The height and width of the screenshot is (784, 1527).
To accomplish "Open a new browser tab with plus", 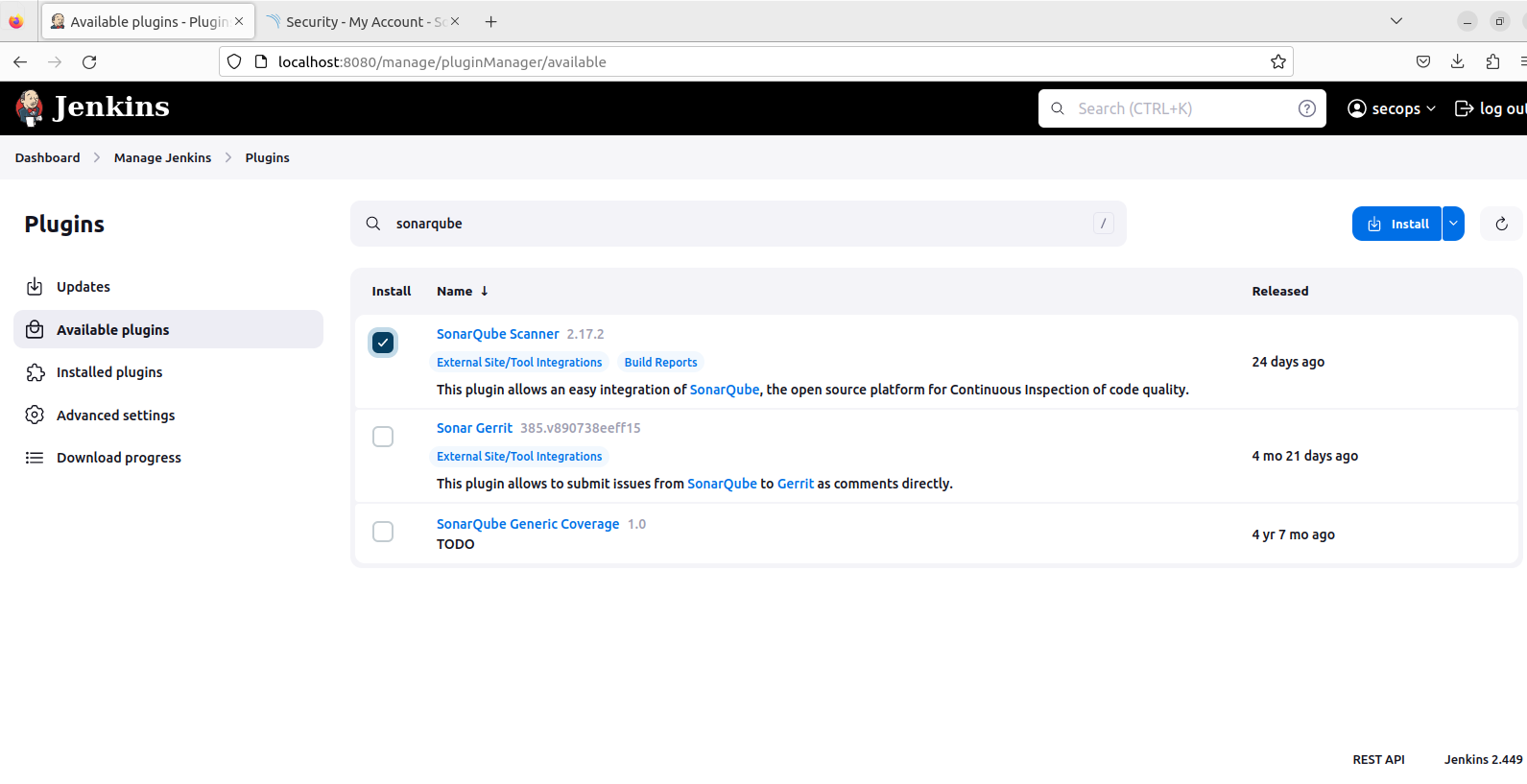I will [x=490, y=21].
